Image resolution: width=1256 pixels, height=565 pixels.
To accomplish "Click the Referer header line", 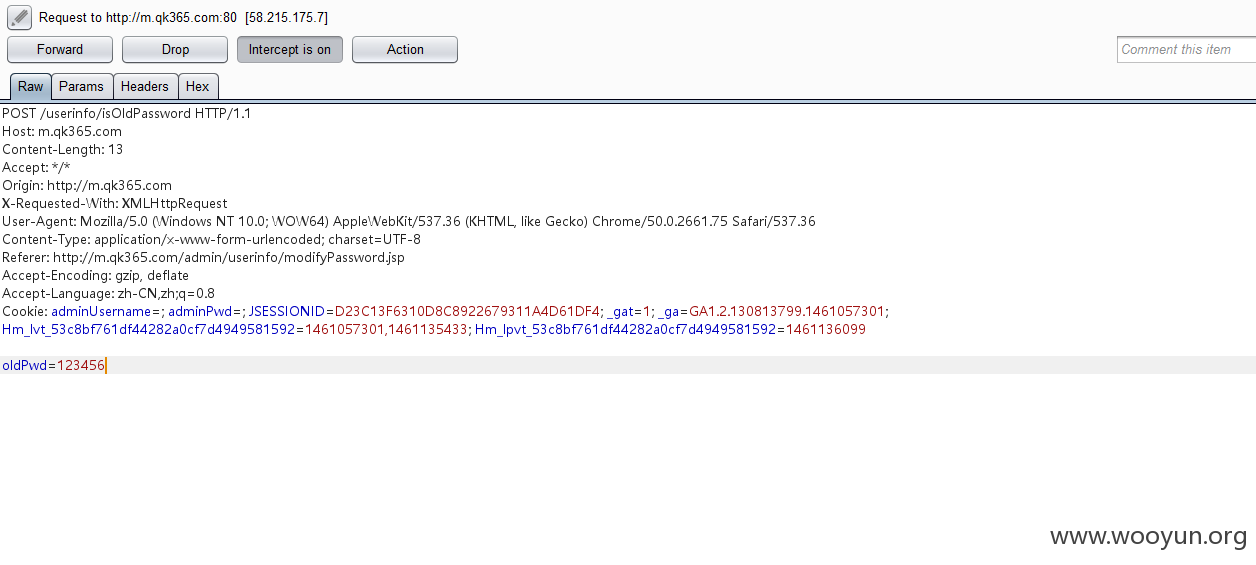I will tap(204, 257).
